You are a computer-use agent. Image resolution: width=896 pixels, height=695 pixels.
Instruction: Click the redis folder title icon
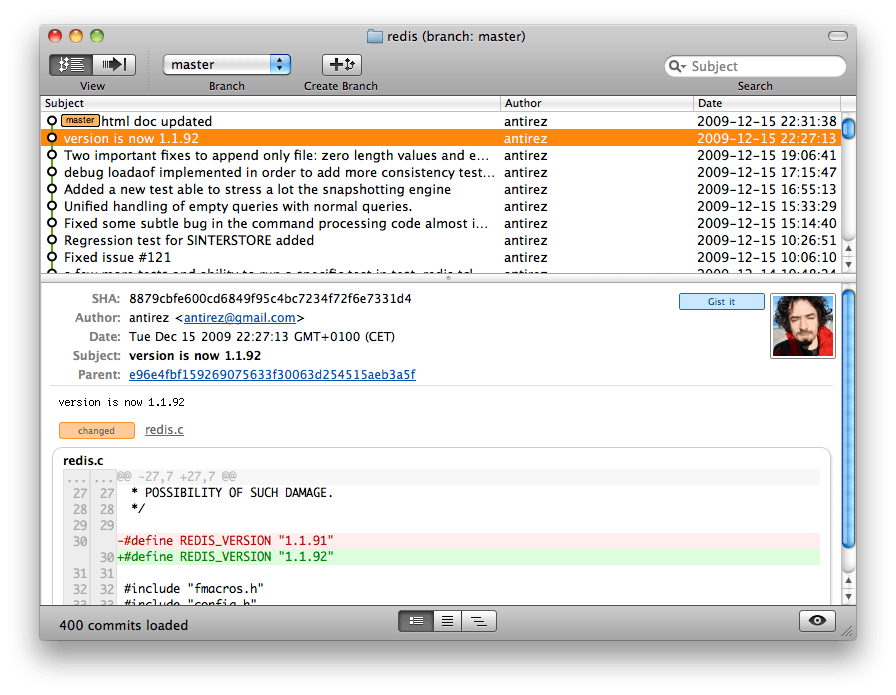point(375,37)
